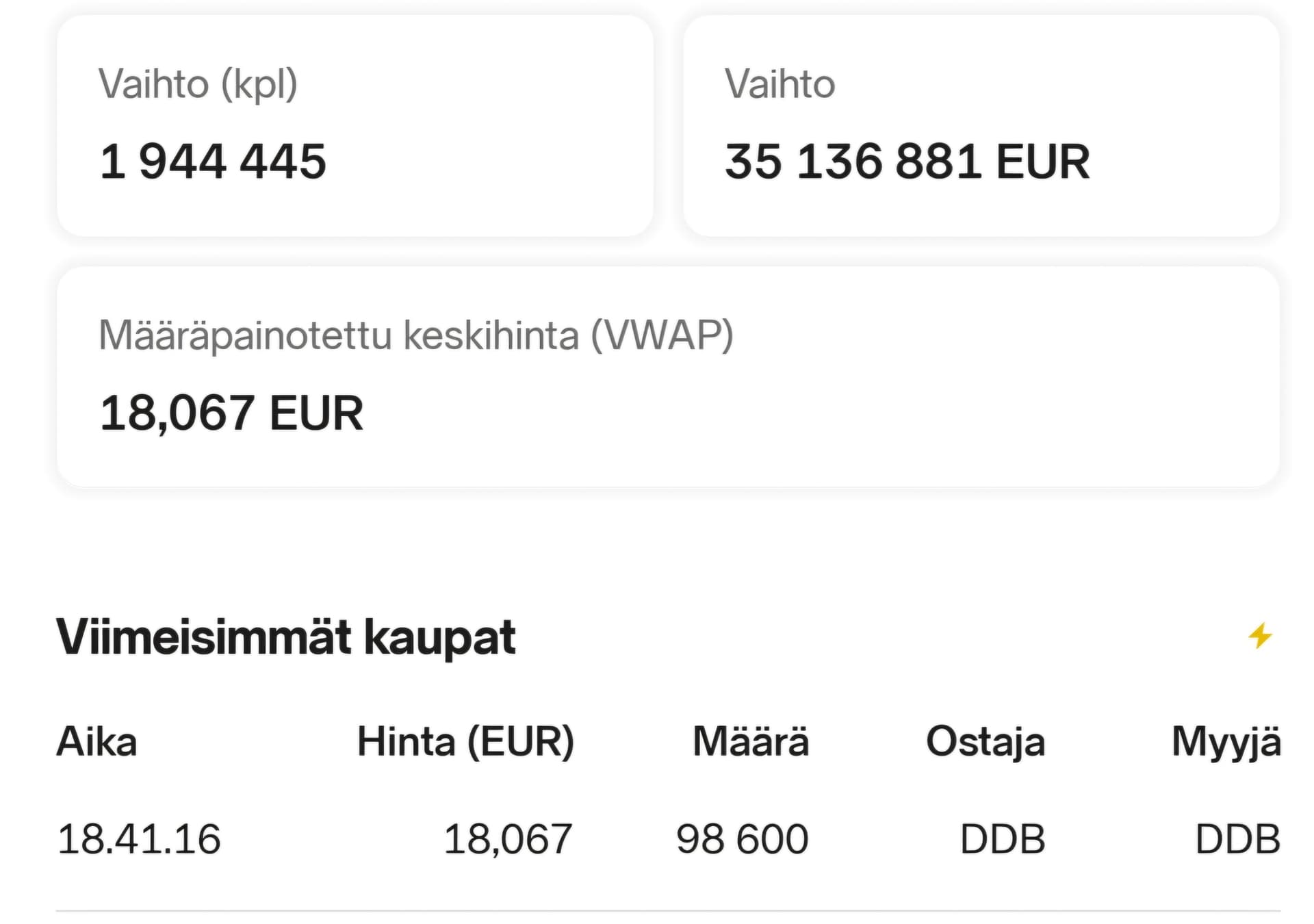
Task: Select the Ostaja column header
Action: coord(985,741)
